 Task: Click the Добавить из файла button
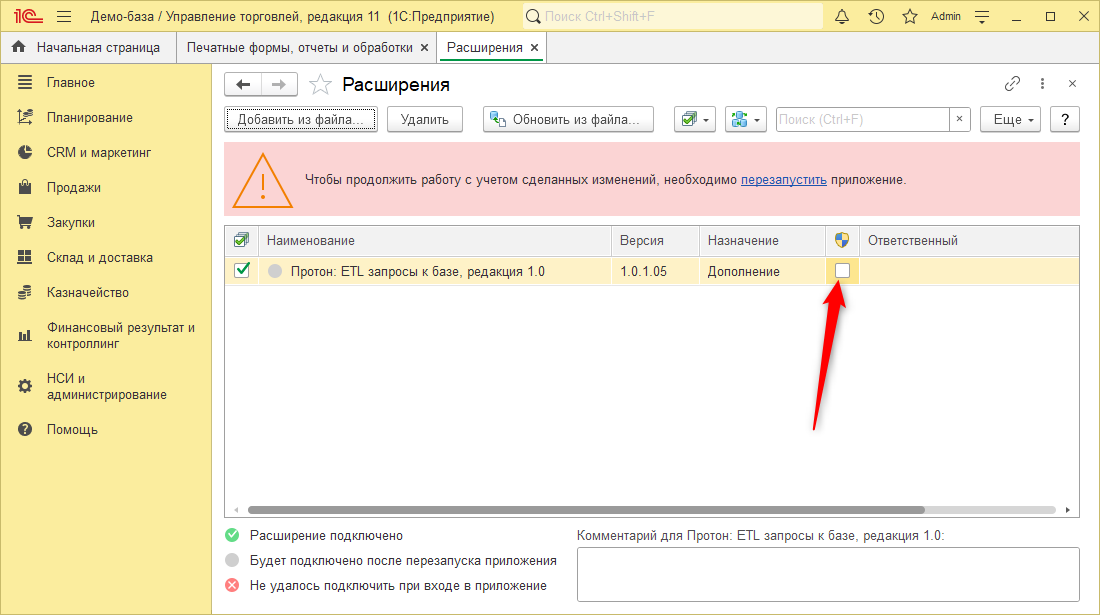point(301,119)
